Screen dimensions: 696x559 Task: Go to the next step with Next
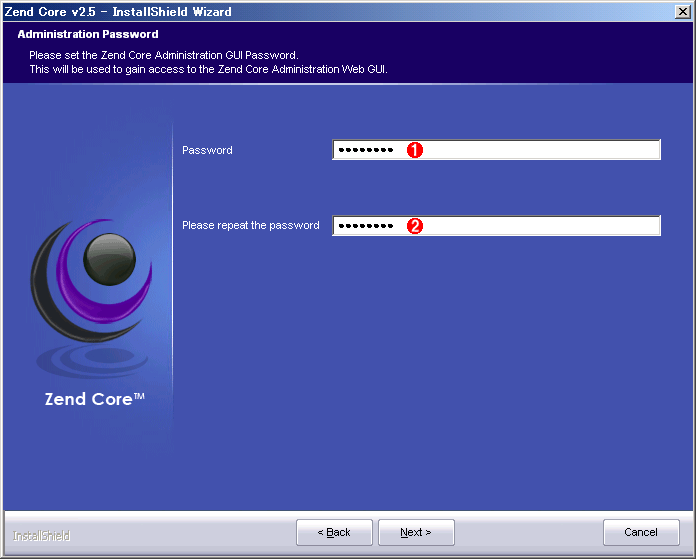click(x=416, y=532)
